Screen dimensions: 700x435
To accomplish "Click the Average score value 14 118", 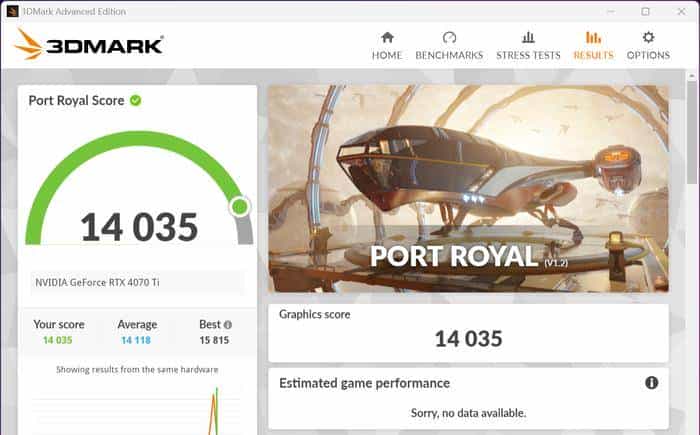I will [136, 340].
